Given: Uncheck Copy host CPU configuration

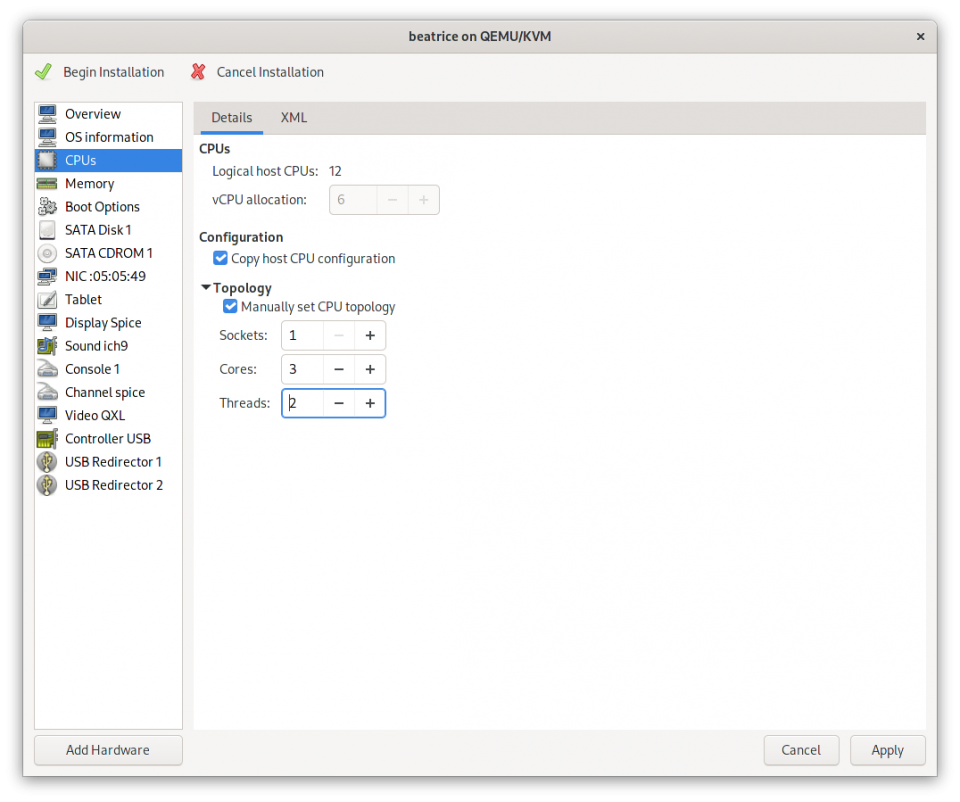Looking at the screenshot, I should [220, 258].
